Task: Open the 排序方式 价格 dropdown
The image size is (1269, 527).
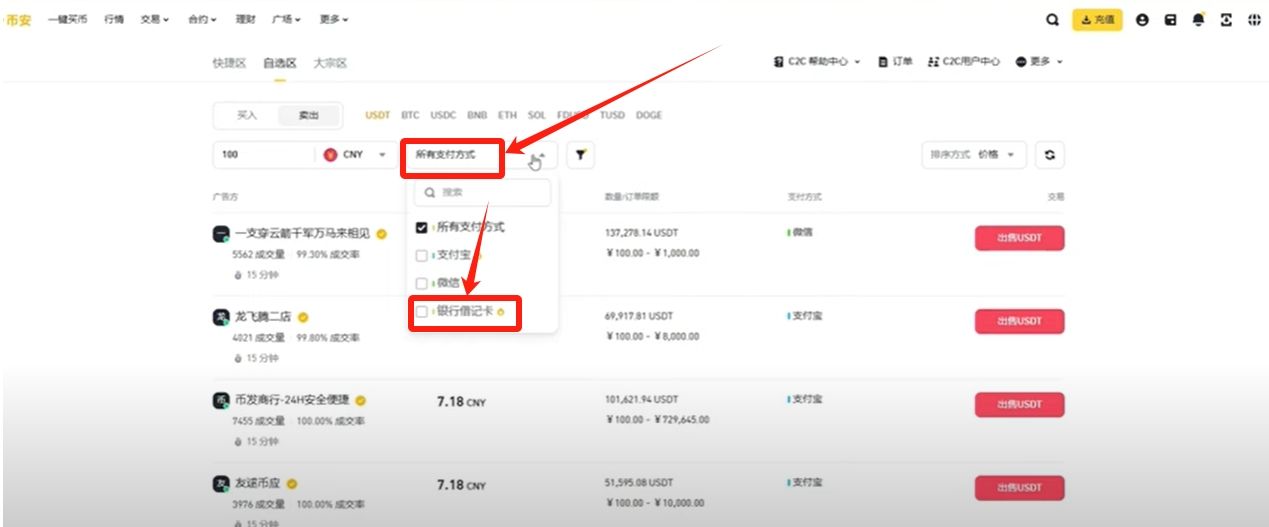Action: click(x=973, y=155)
